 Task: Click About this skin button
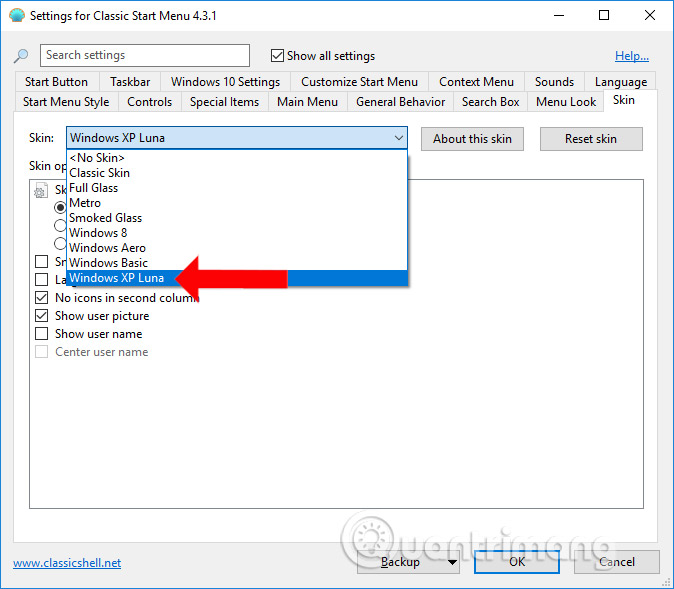tap(472, 139)
